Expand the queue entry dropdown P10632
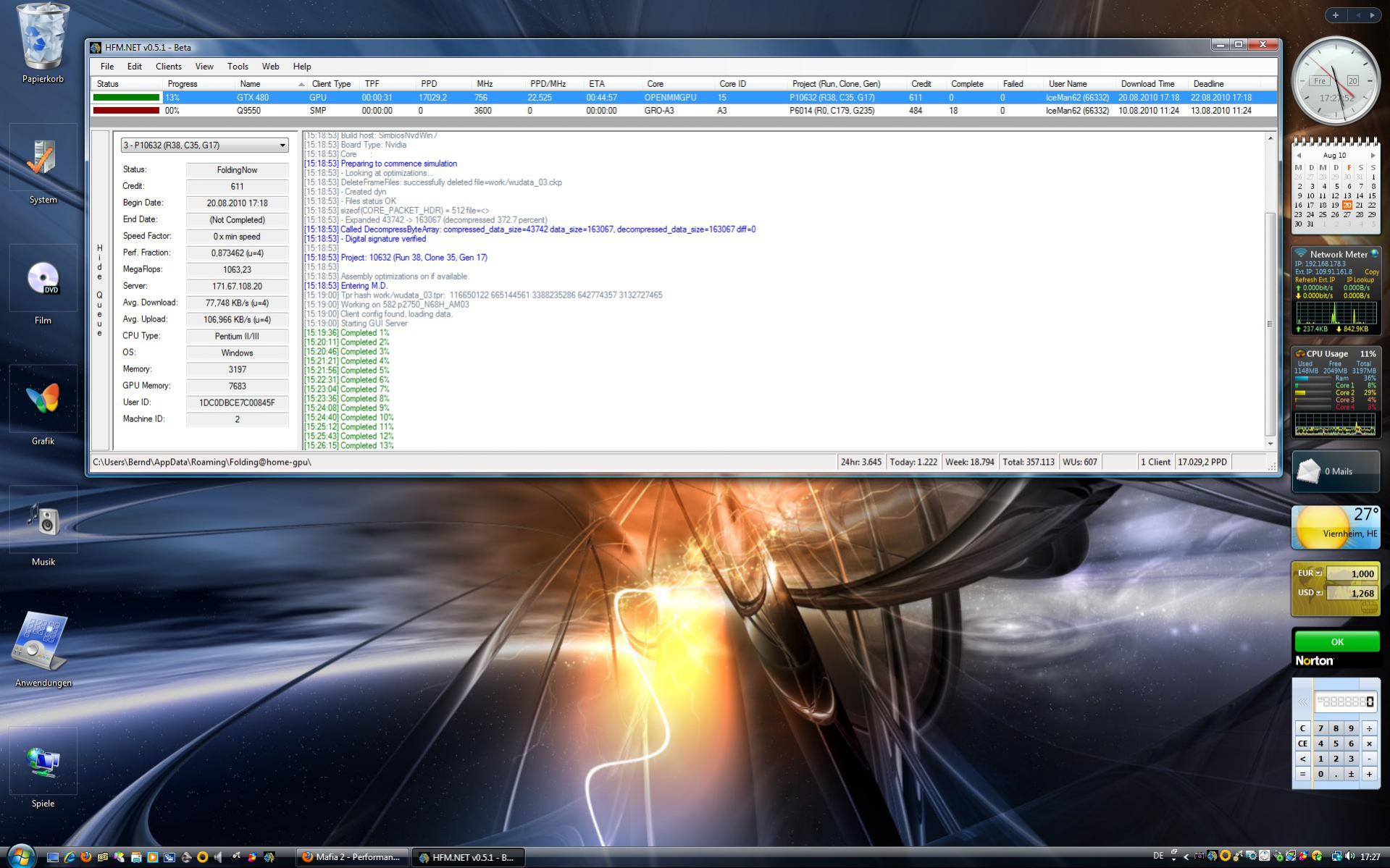 pos(205,146)
